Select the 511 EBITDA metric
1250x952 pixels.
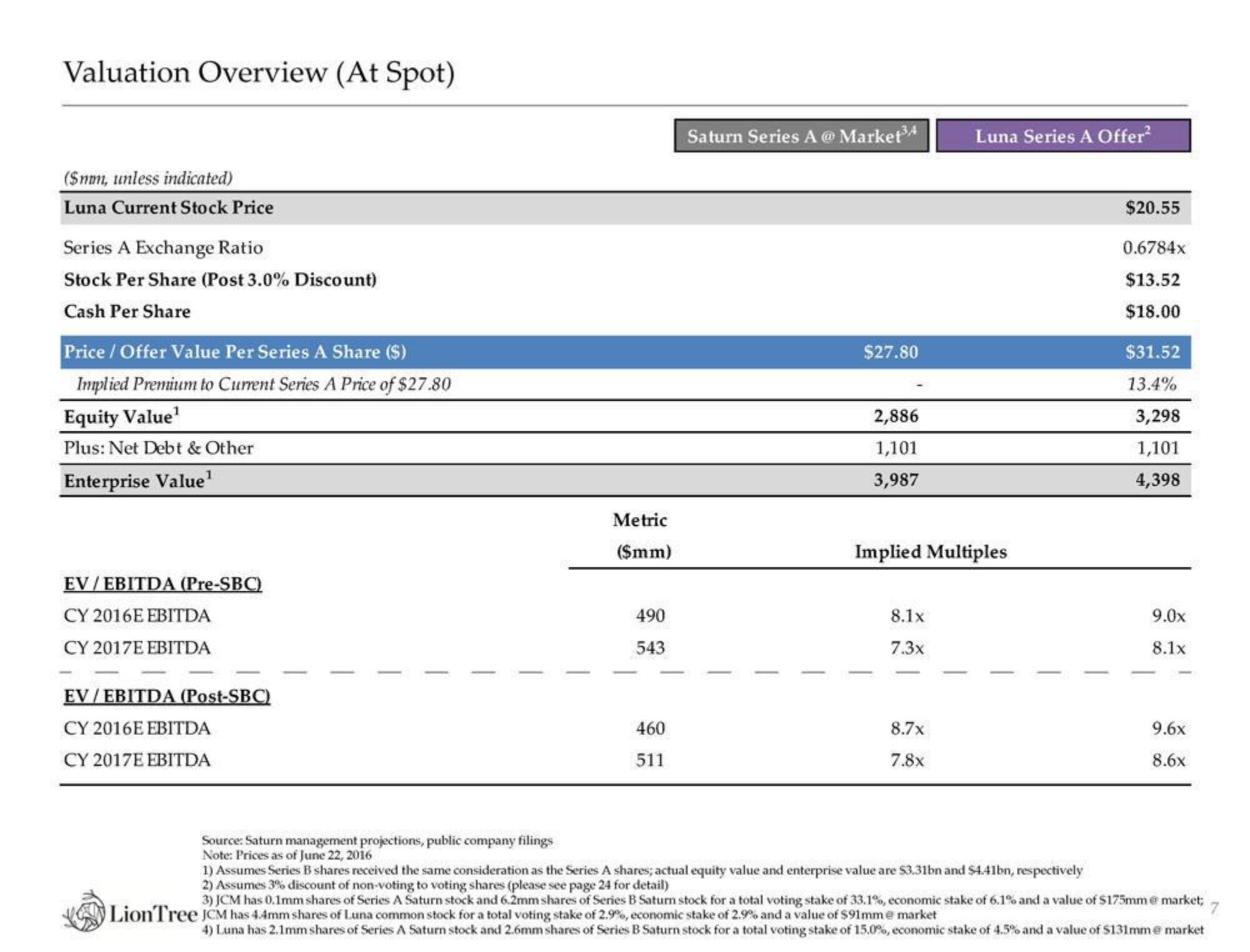650,760
